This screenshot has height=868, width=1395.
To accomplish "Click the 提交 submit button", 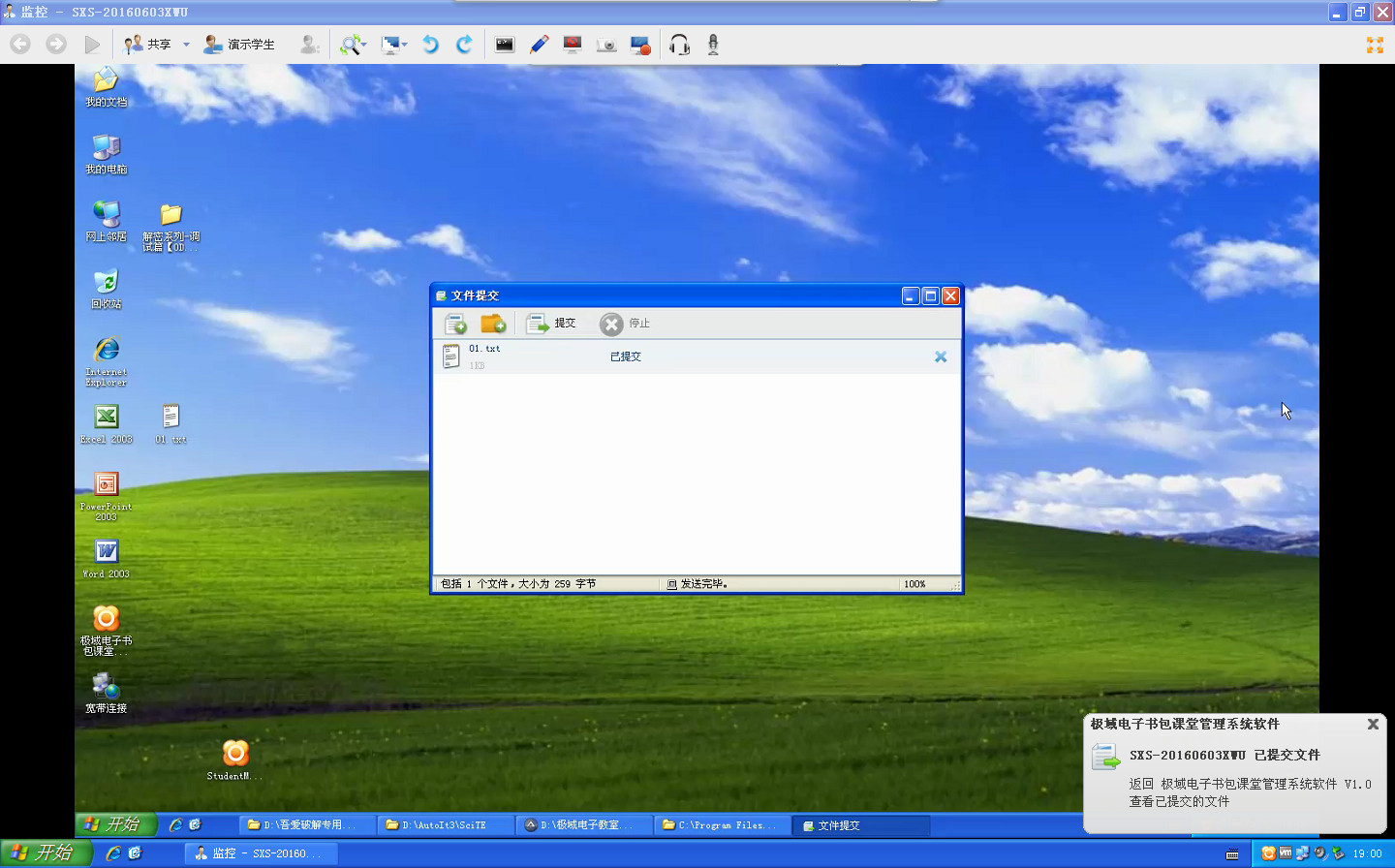I will [552, 324].
